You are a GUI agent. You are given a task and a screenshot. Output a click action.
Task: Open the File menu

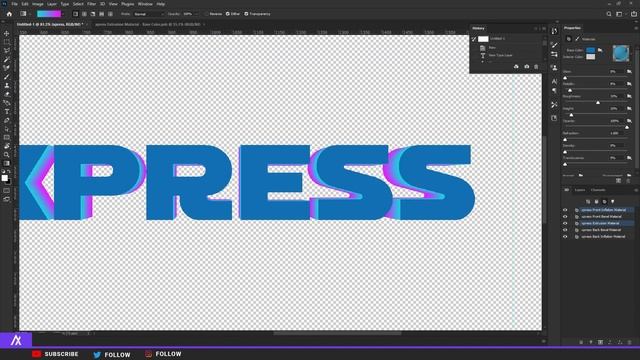(x=14, y=4)
